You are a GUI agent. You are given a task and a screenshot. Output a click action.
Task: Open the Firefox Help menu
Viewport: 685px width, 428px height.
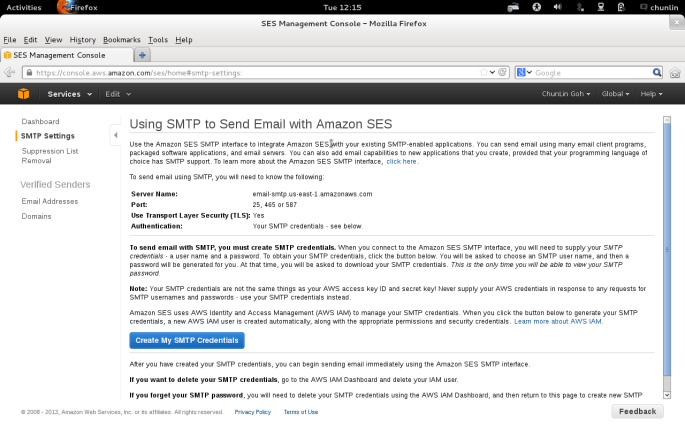183,40
